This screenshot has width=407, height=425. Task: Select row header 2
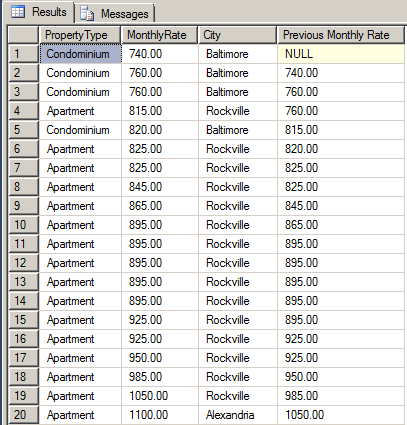click(x=23, y=73)
